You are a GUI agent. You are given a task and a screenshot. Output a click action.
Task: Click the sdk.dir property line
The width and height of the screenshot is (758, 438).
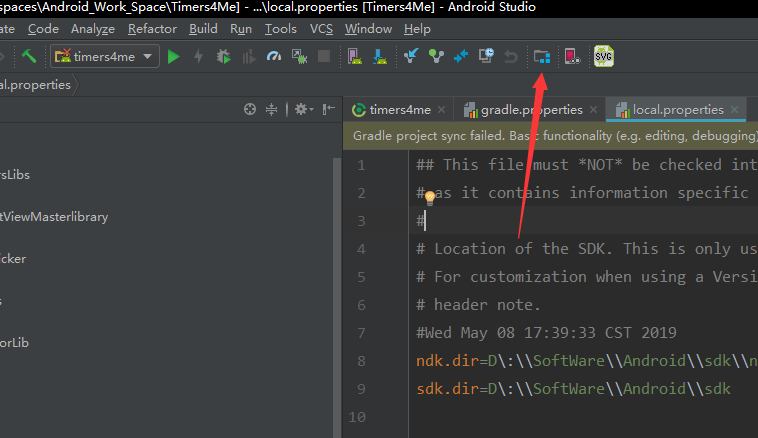(x=573, y=389)
